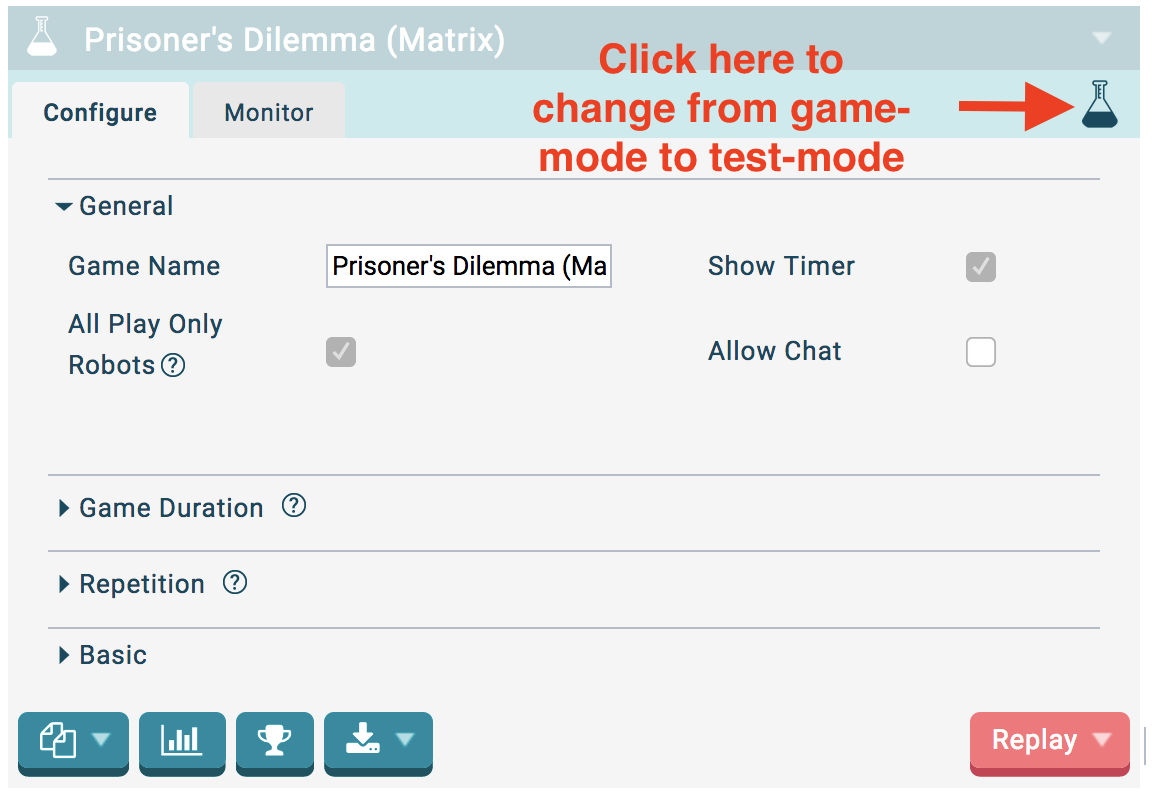
Task: Click the red Replay button
Action: tap(1049, 742)
